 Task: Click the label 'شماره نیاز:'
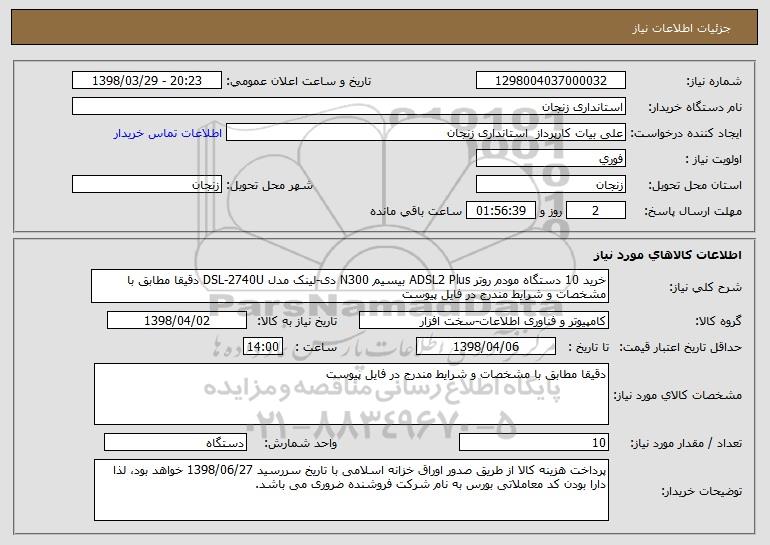click(x=714, y=81)
